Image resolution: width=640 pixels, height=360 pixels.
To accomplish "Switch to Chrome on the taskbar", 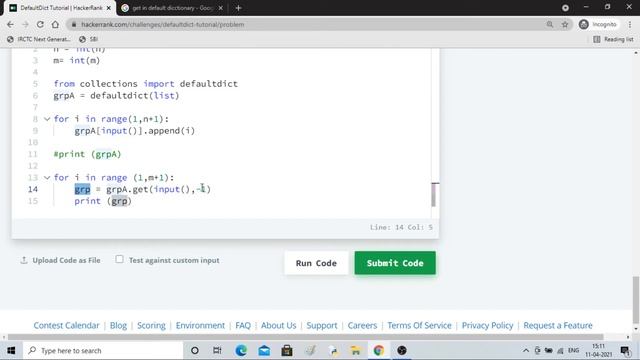I will click(x=378, y=350).
